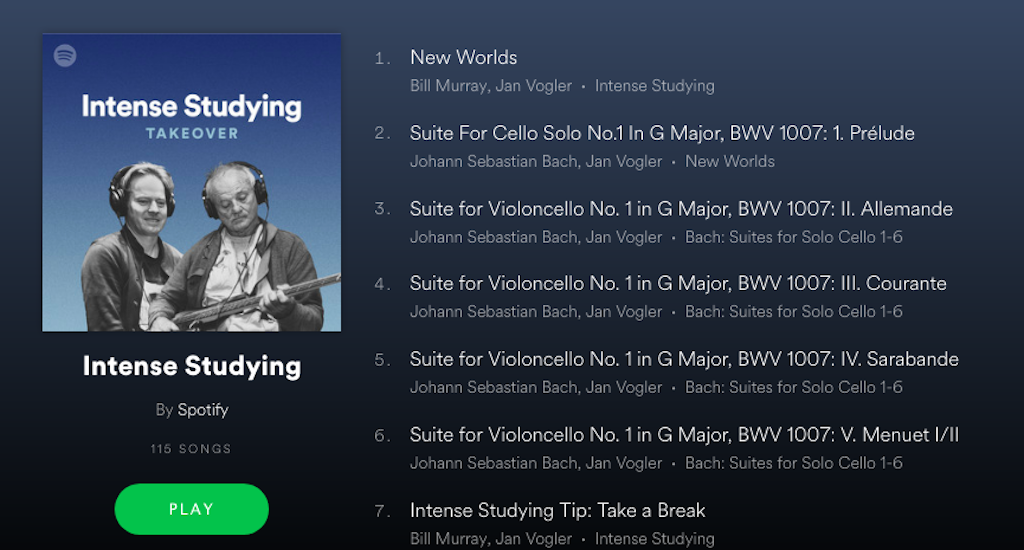Open Jan Vogler artist link on track 4
Viewport: 1024px width, 550px height.
622,312
